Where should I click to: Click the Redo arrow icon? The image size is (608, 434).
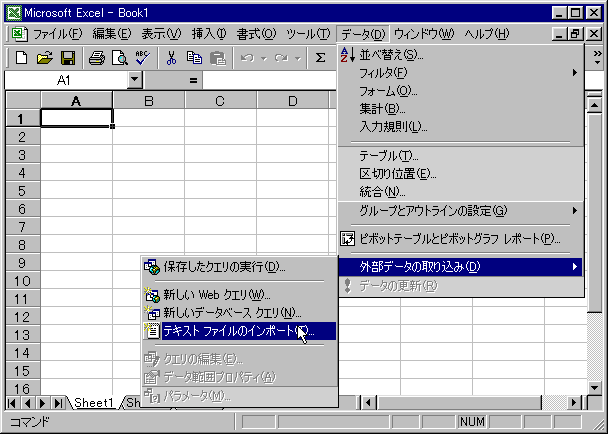(281, 58)
